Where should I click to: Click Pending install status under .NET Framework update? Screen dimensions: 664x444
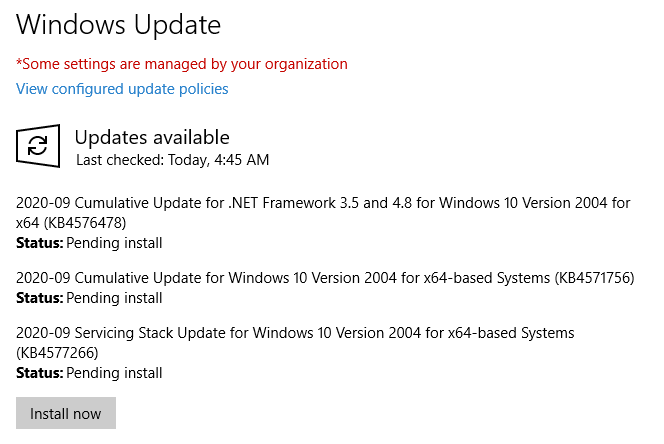pos(114,243)
